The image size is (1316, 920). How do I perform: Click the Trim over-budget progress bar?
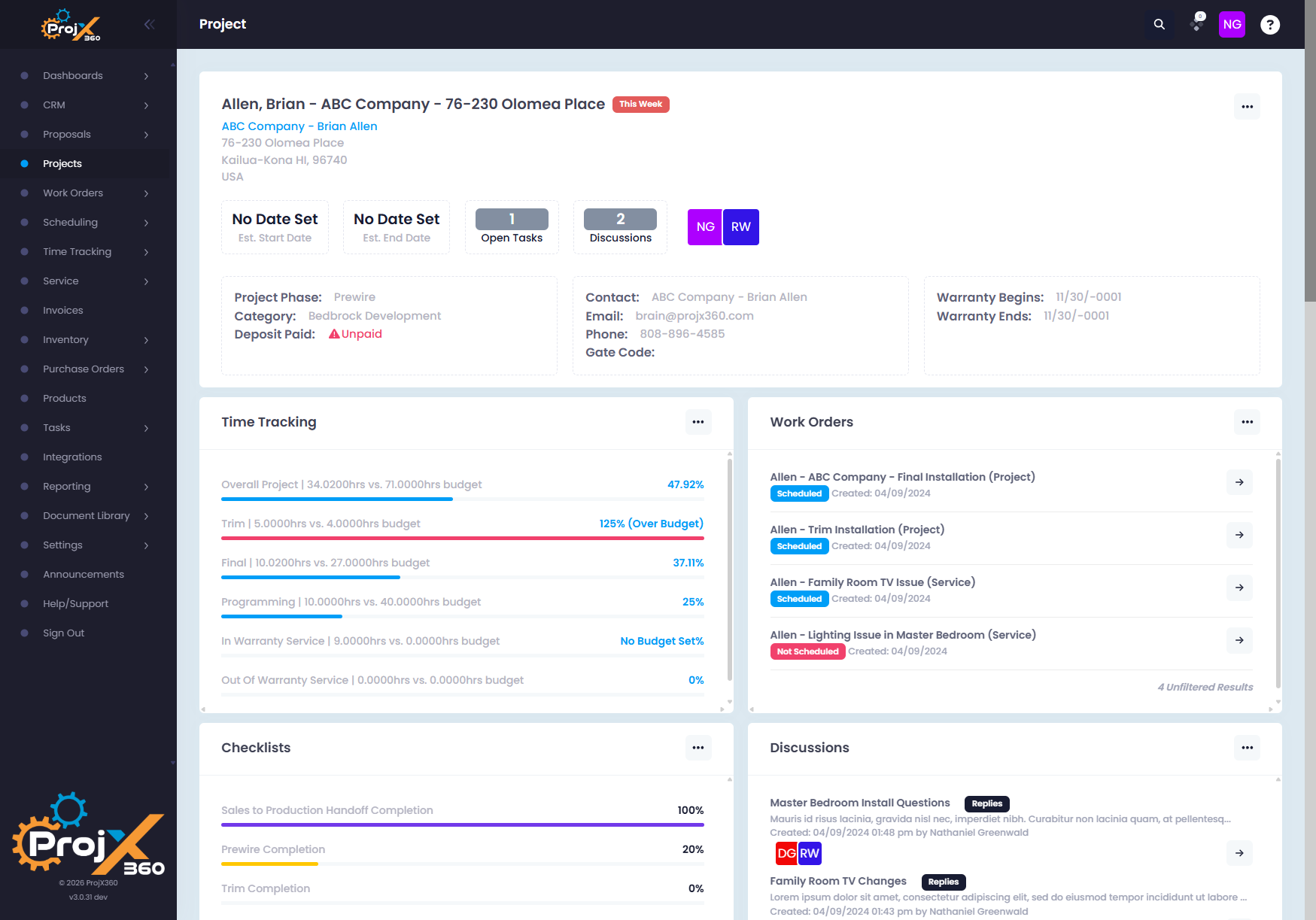463,539
